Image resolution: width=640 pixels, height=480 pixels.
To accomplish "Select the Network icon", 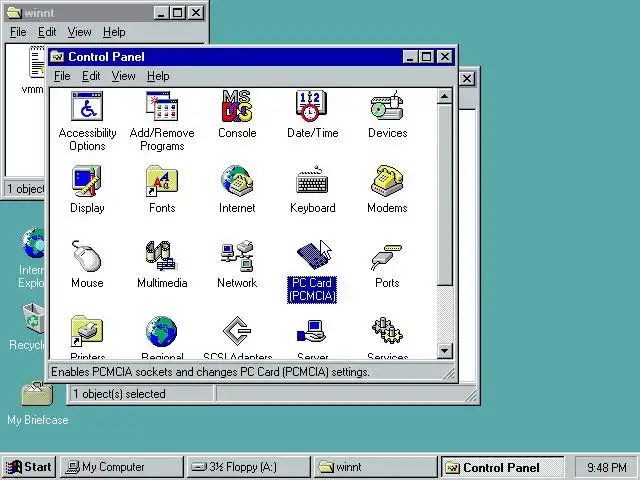I will [237, 256].
